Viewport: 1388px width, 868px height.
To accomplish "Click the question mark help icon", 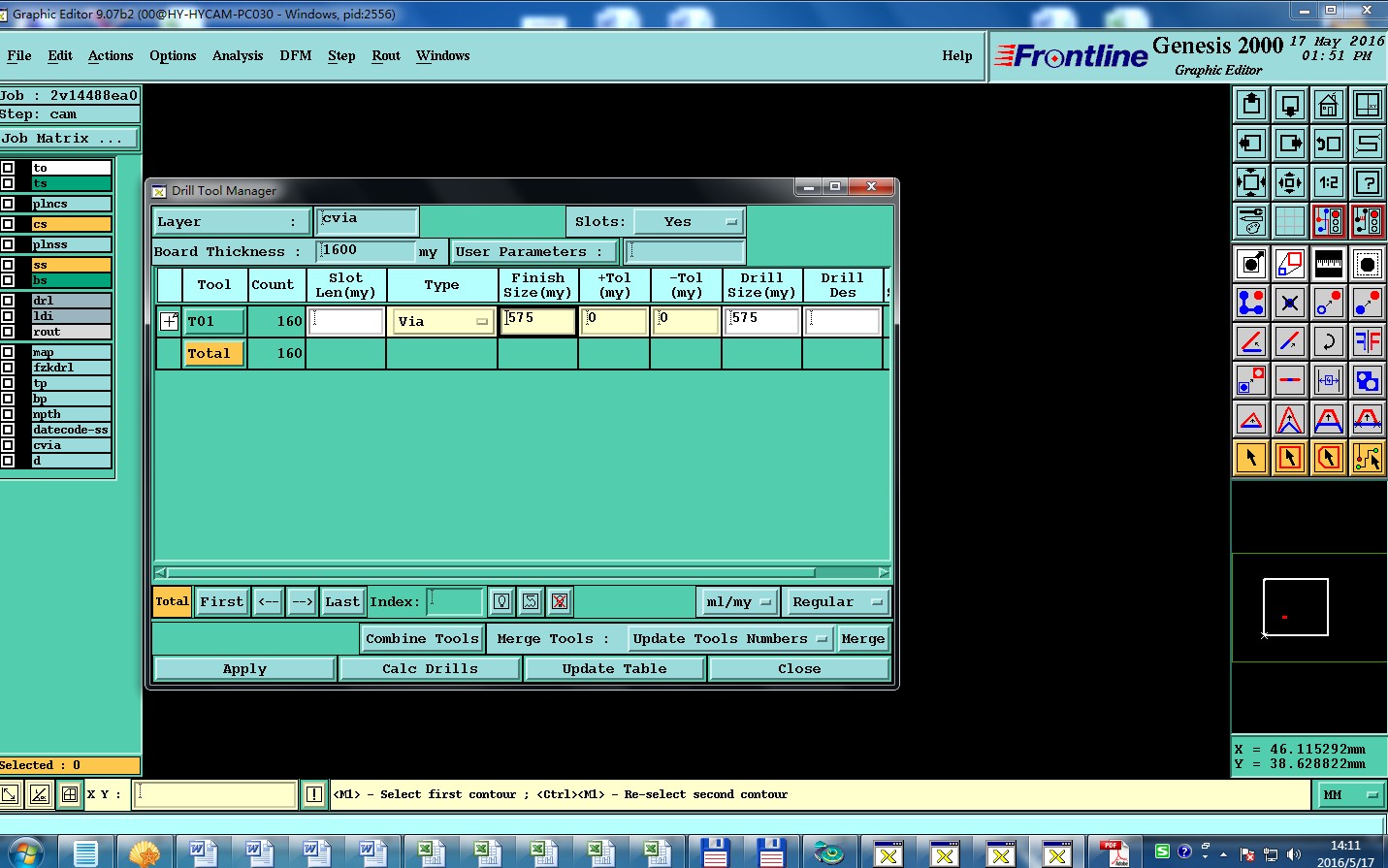I will click(1368, 182).
